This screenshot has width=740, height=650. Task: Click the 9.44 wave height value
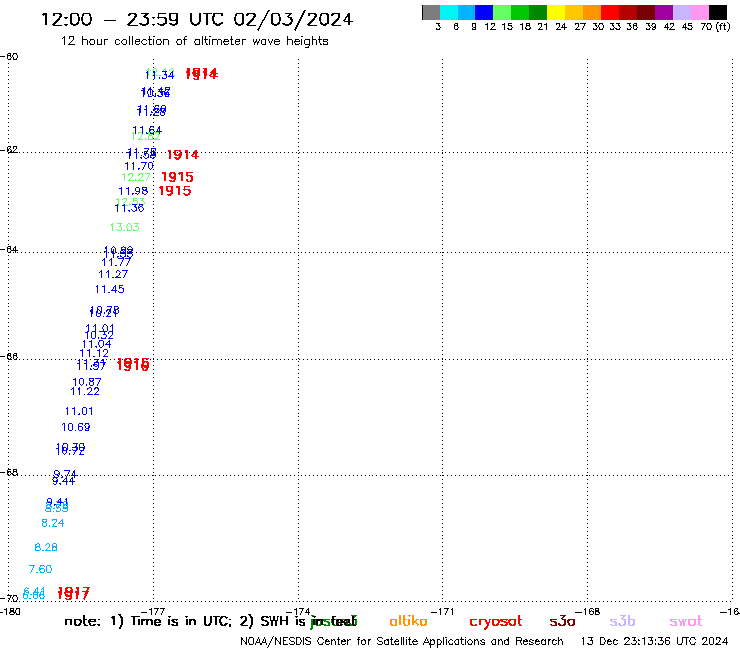63,481
